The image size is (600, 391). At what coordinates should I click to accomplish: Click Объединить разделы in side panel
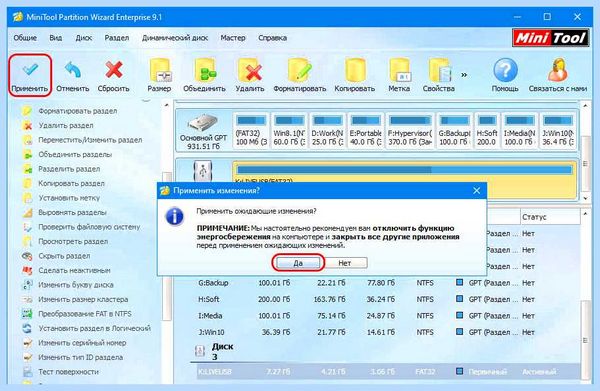(x=75, y=155)
